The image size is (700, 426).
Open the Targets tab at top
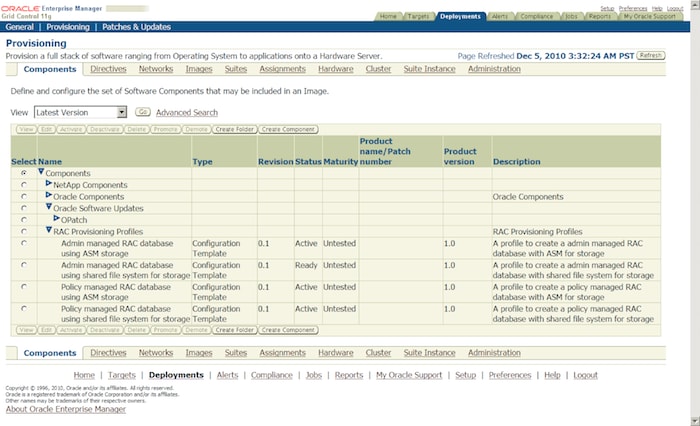click(418, 16)
